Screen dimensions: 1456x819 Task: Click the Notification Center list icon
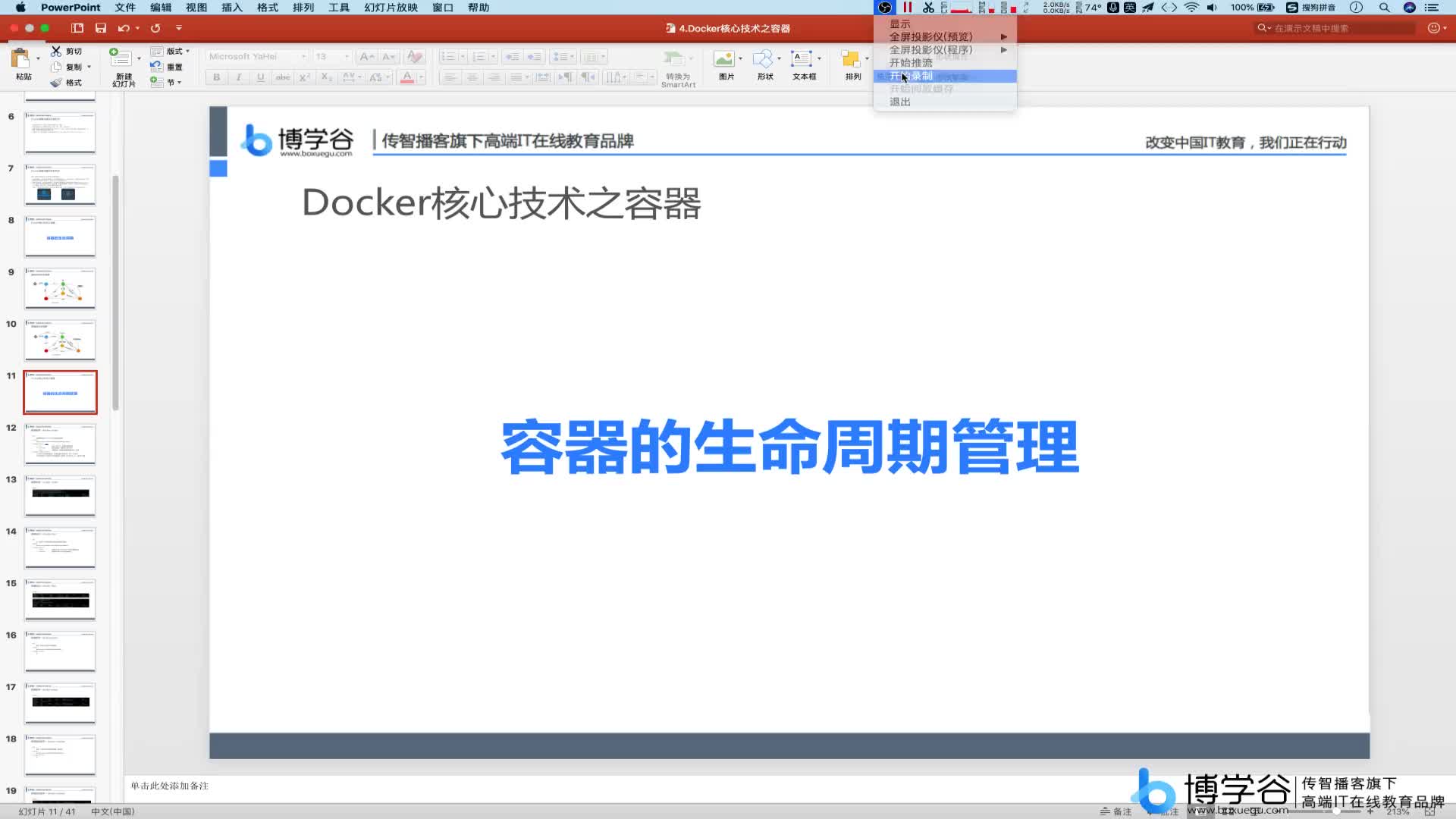coord(1432,8)
